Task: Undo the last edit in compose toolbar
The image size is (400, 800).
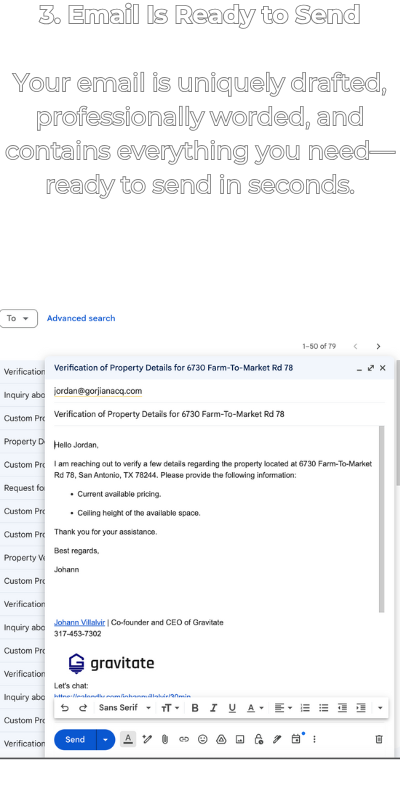Action: coord(64,708)
